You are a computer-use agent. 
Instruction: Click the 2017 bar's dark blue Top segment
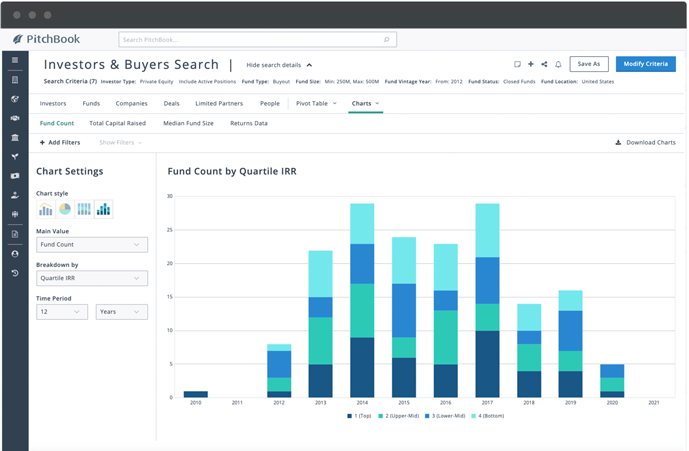pos(487,364)
